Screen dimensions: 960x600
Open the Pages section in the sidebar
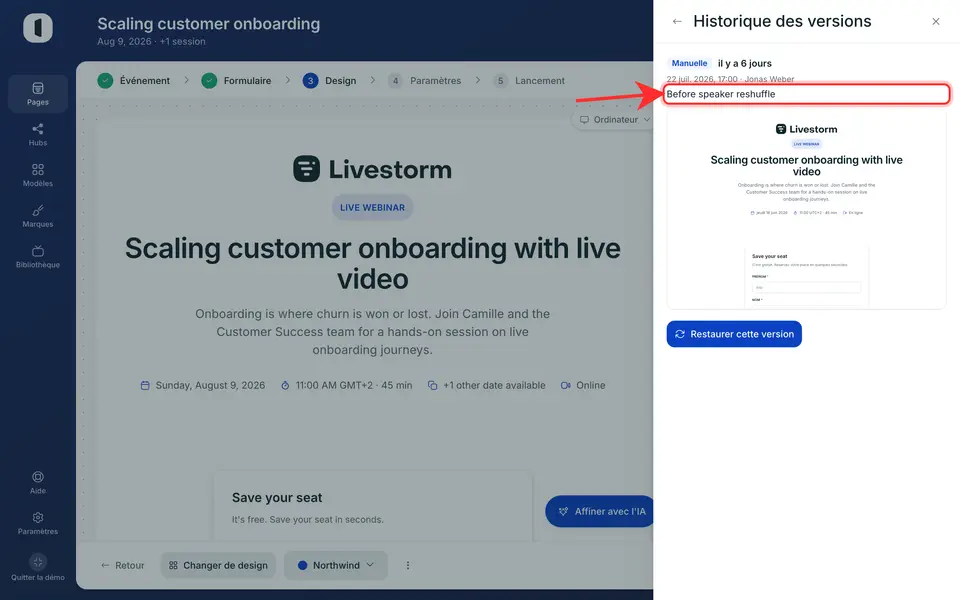[38, 94]
